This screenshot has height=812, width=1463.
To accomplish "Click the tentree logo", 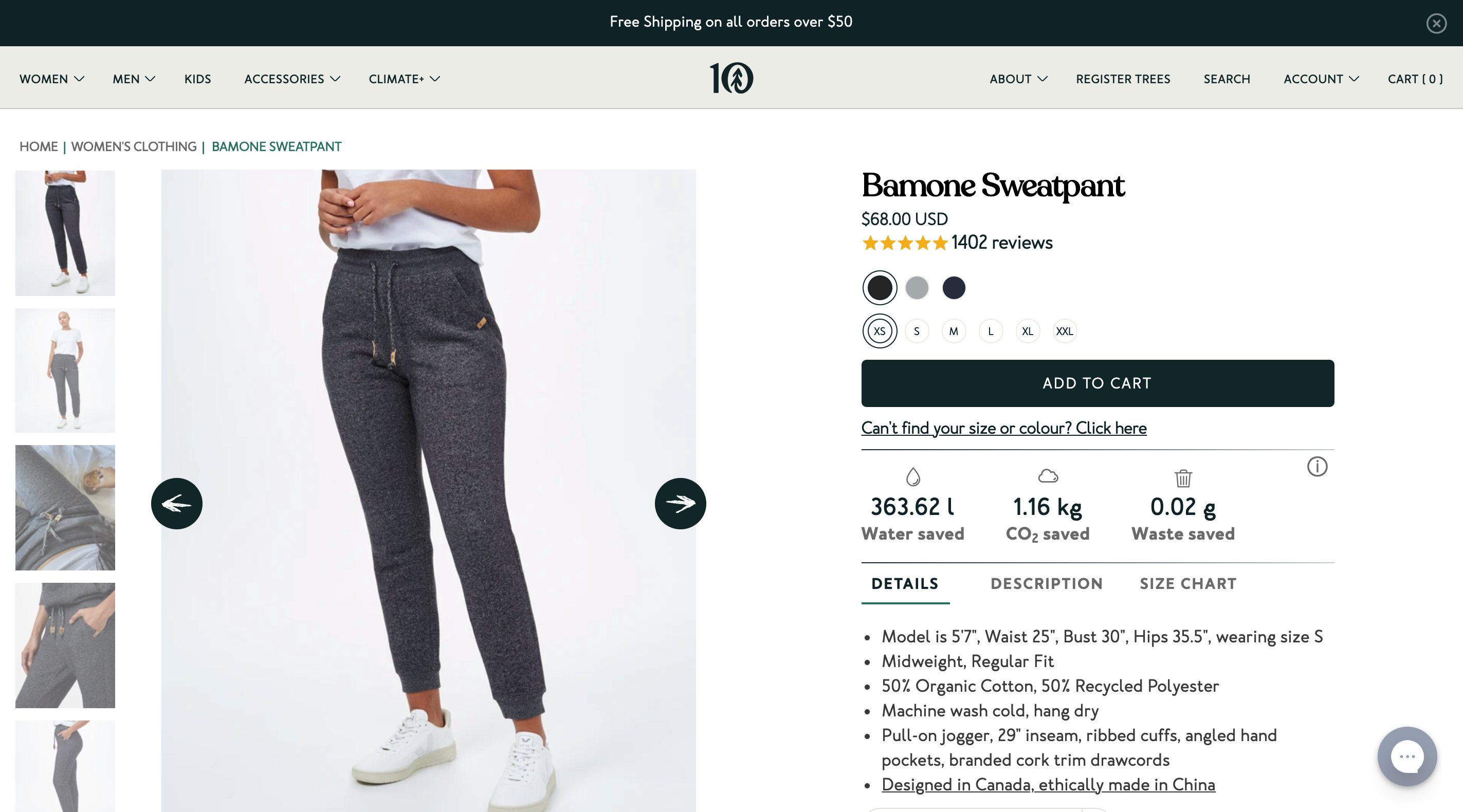I will [731, 78].
